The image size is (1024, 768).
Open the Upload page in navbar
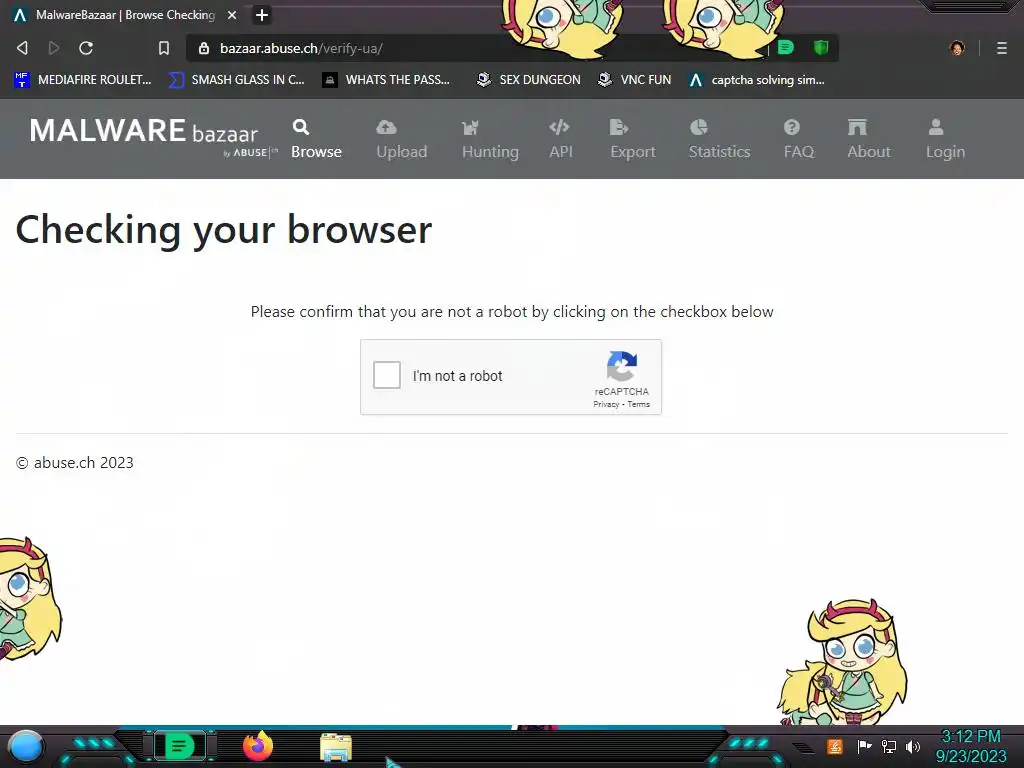pyautogui.click(x=402, y=139)
